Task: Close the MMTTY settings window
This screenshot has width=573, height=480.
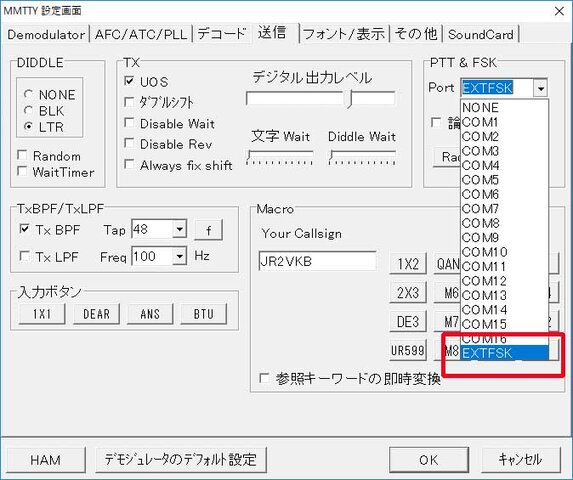Action: [x=559, y=11]
